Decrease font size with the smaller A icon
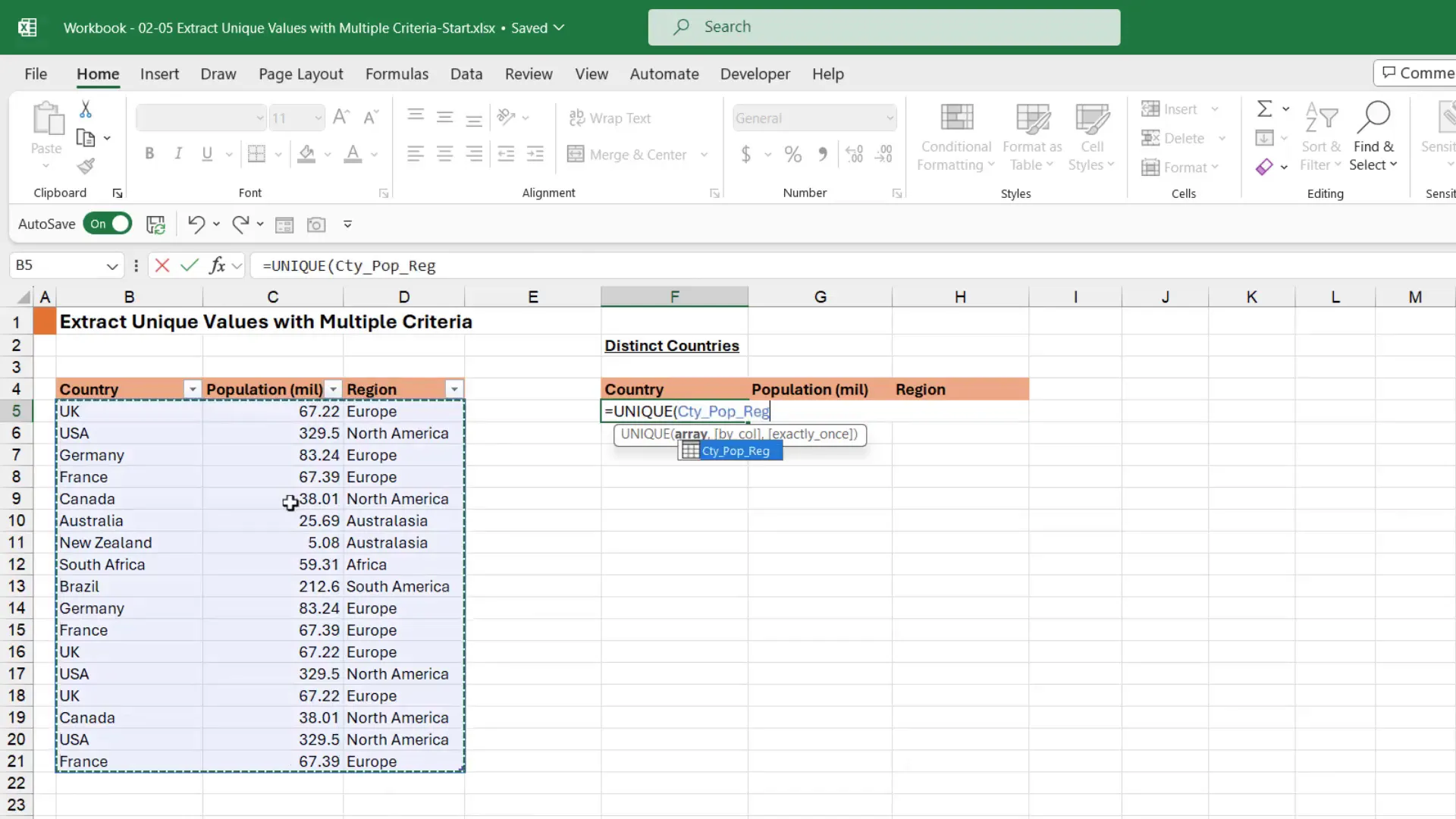The height and width of the screenshot is (819, 1456). [x=370, y=118]
